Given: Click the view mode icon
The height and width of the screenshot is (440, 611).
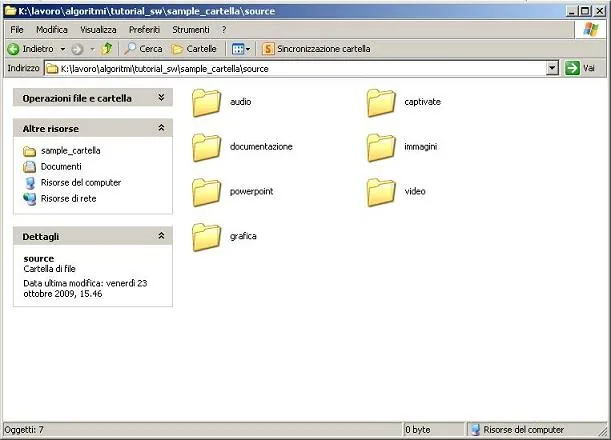Looking at the screenshot, I should pyautogui.click(x=237, y=49).
